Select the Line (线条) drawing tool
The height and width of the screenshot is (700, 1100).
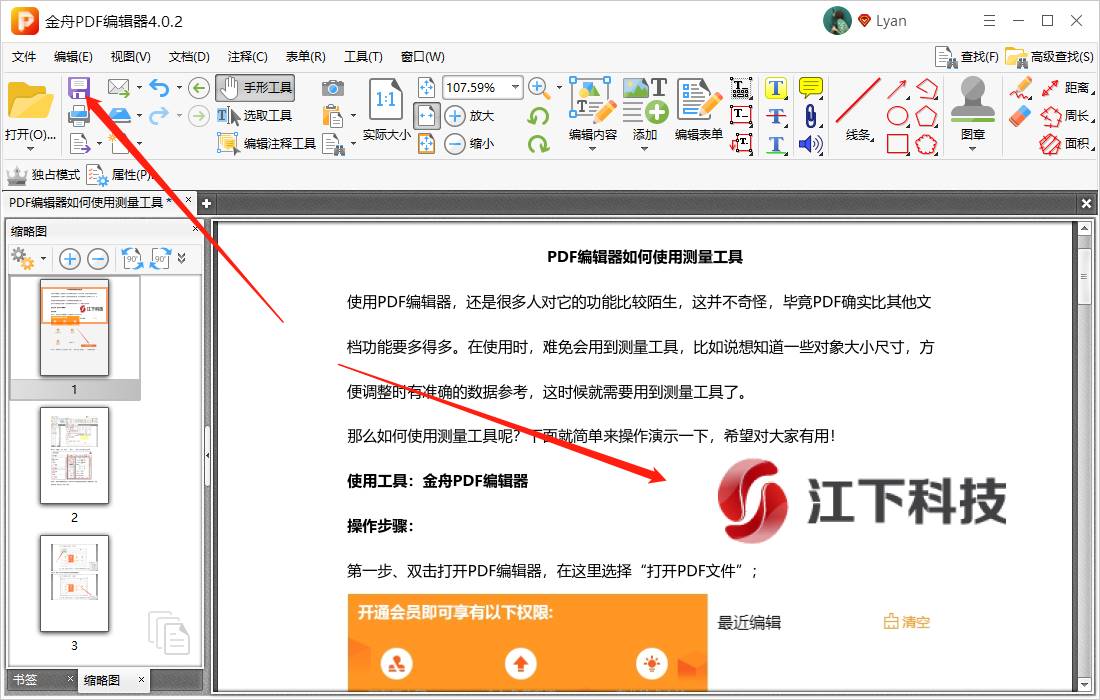click(x=858, y=110)
